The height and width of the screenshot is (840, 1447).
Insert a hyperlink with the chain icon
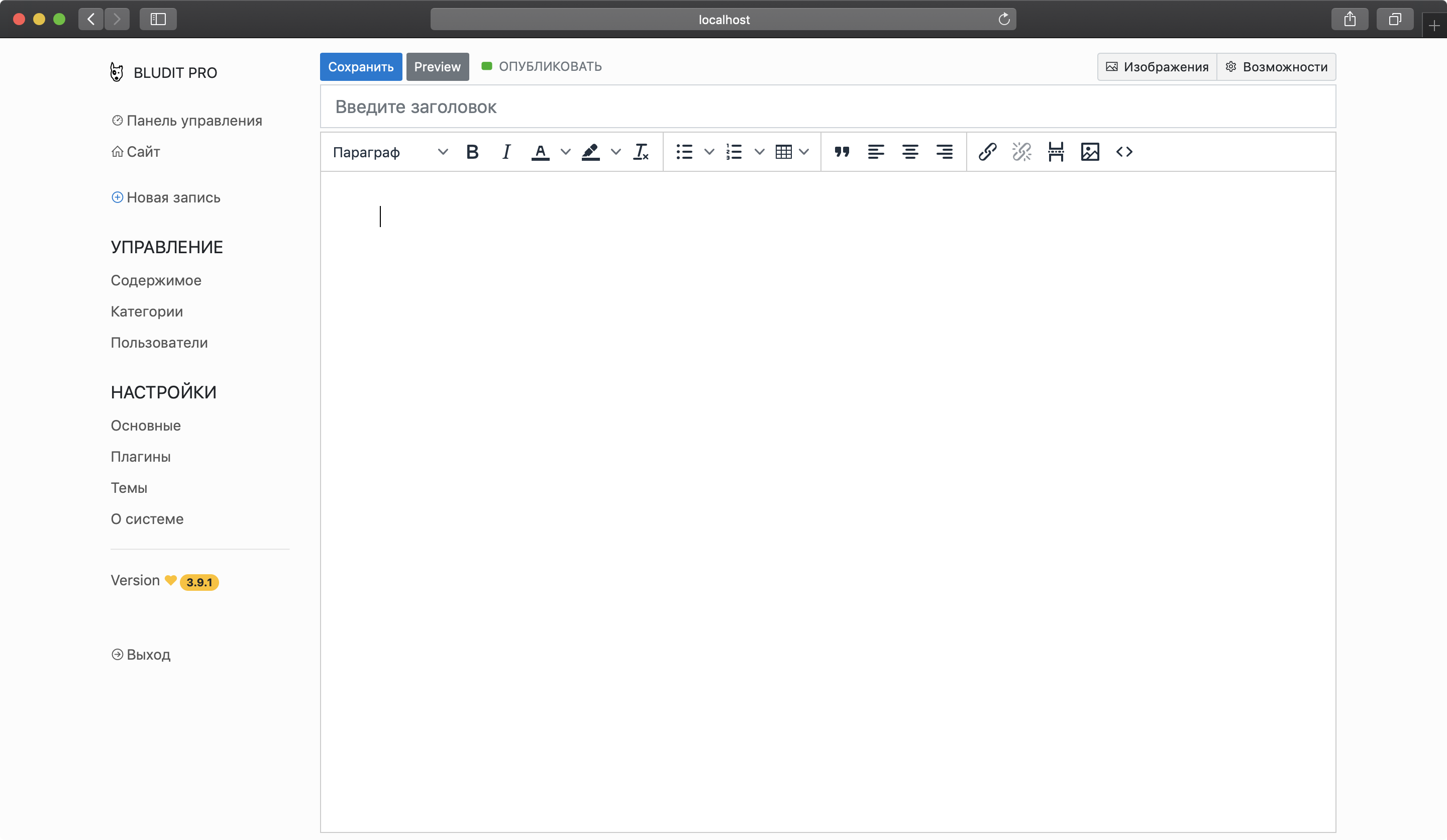[988, 152]
